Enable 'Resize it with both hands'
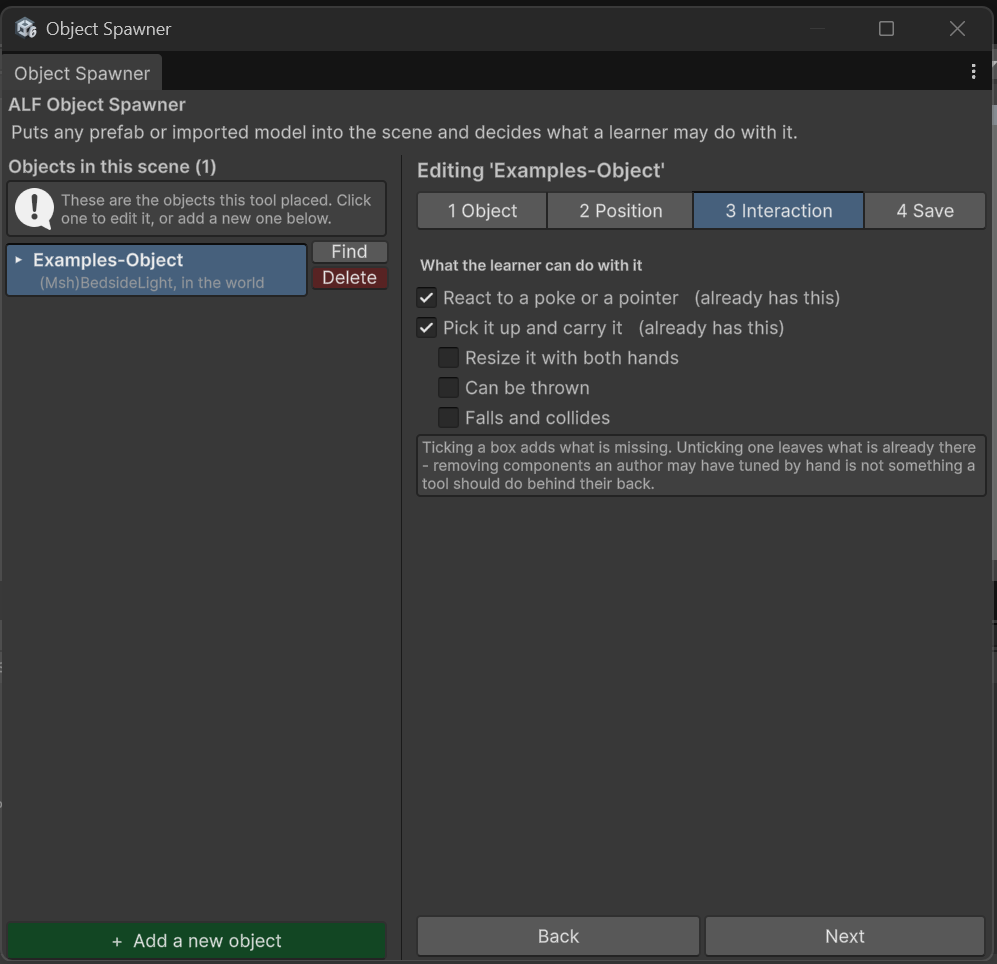 point(448,357)
